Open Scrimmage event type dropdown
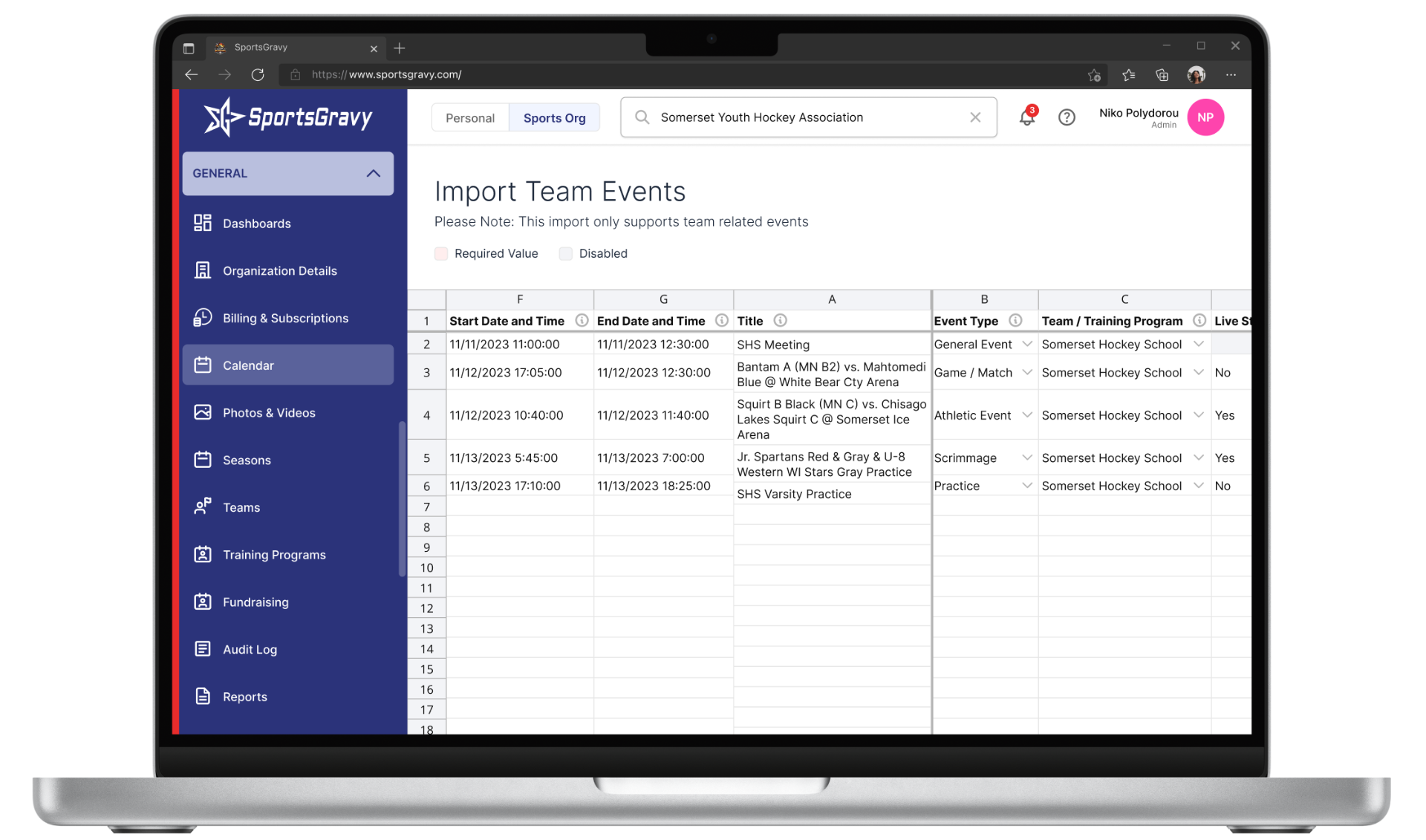 coord(1027,458)
